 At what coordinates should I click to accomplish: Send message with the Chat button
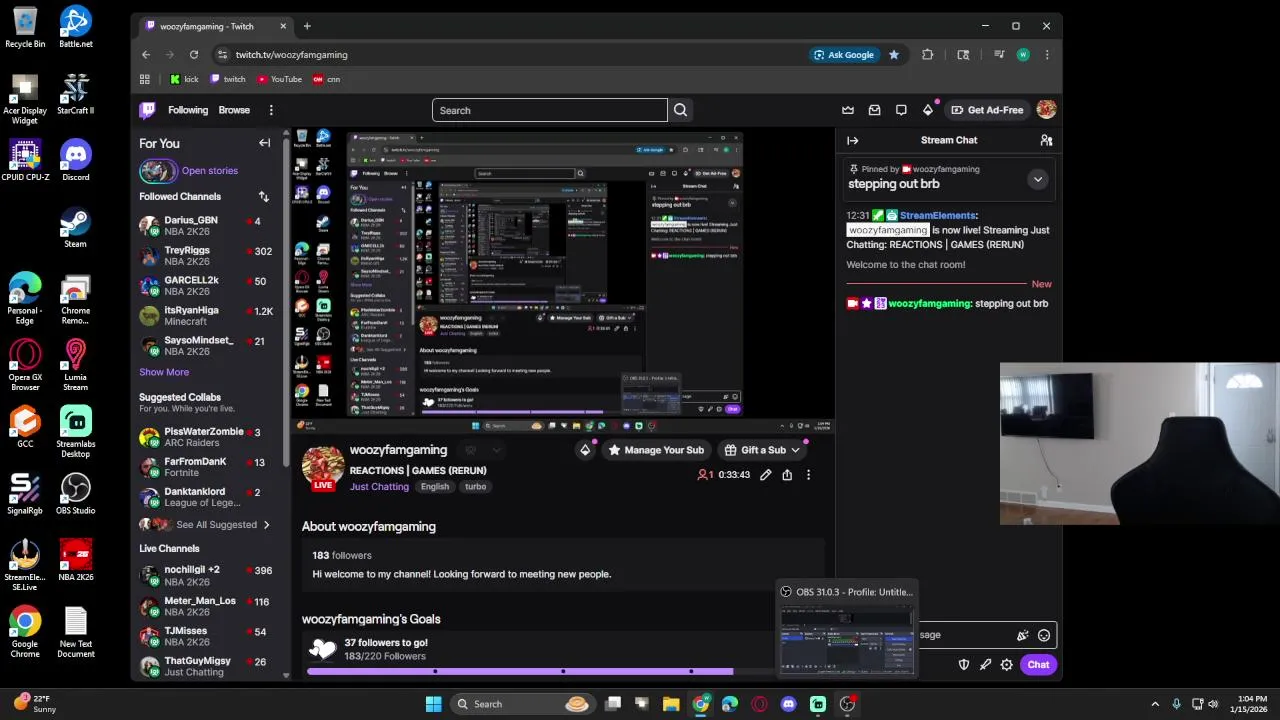[1038, 664]
